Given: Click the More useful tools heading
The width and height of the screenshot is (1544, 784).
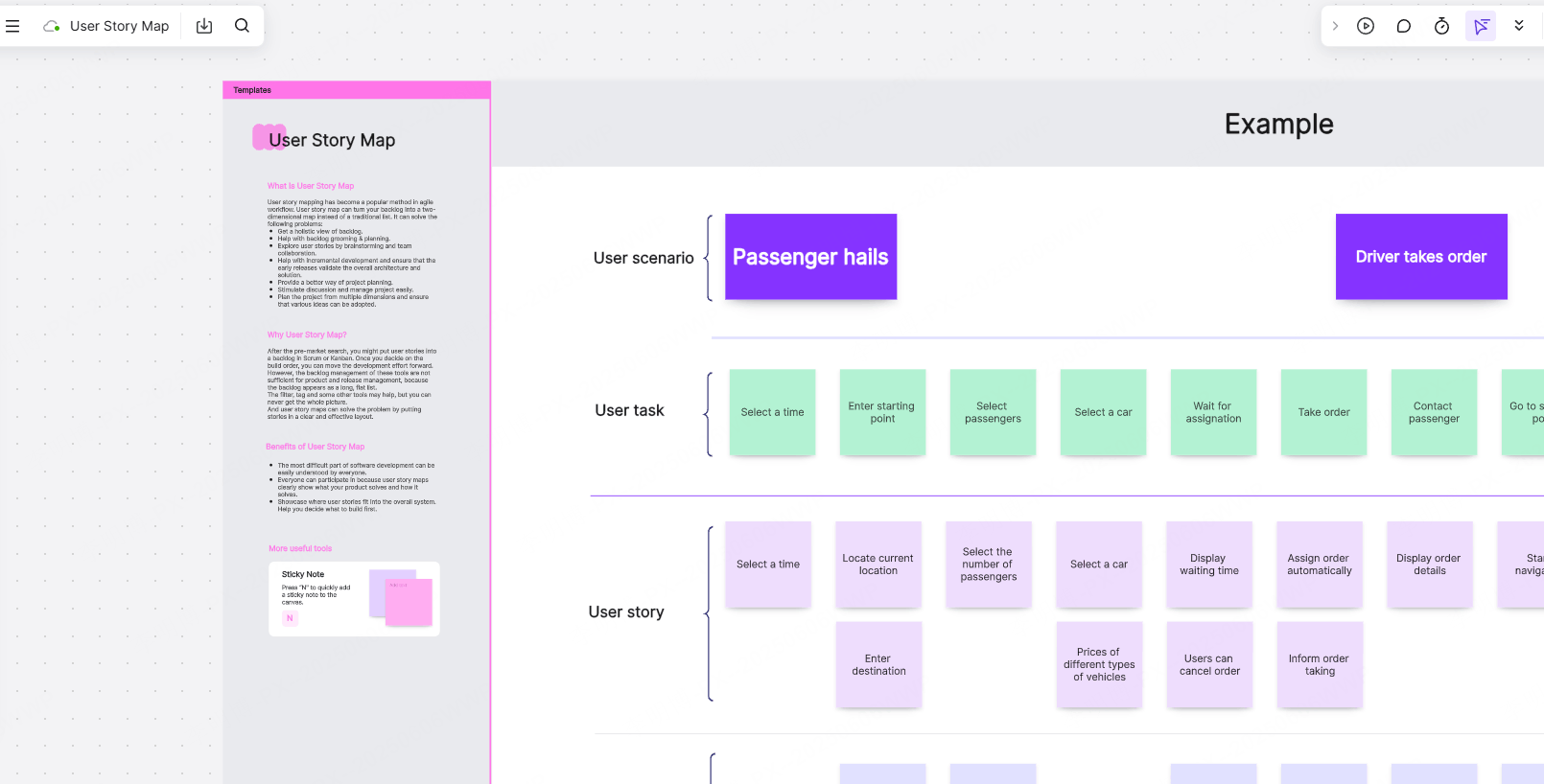Looking at the screenshot, I should 300,548.
